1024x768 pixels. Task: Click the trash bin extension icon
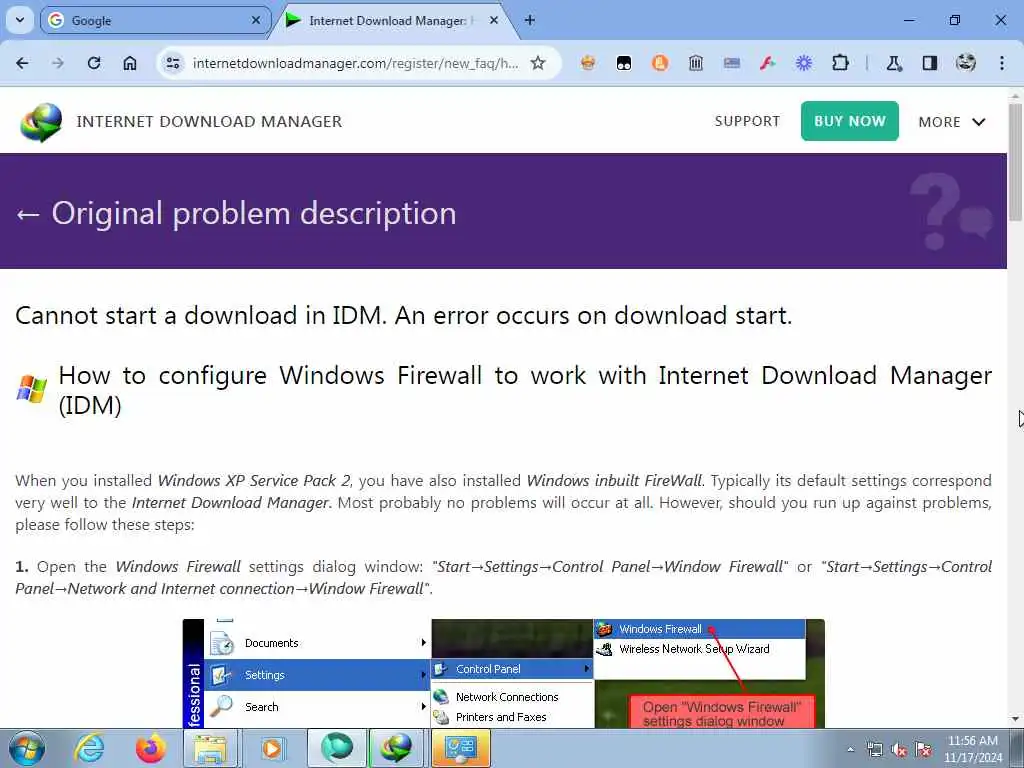click(696, 63)
